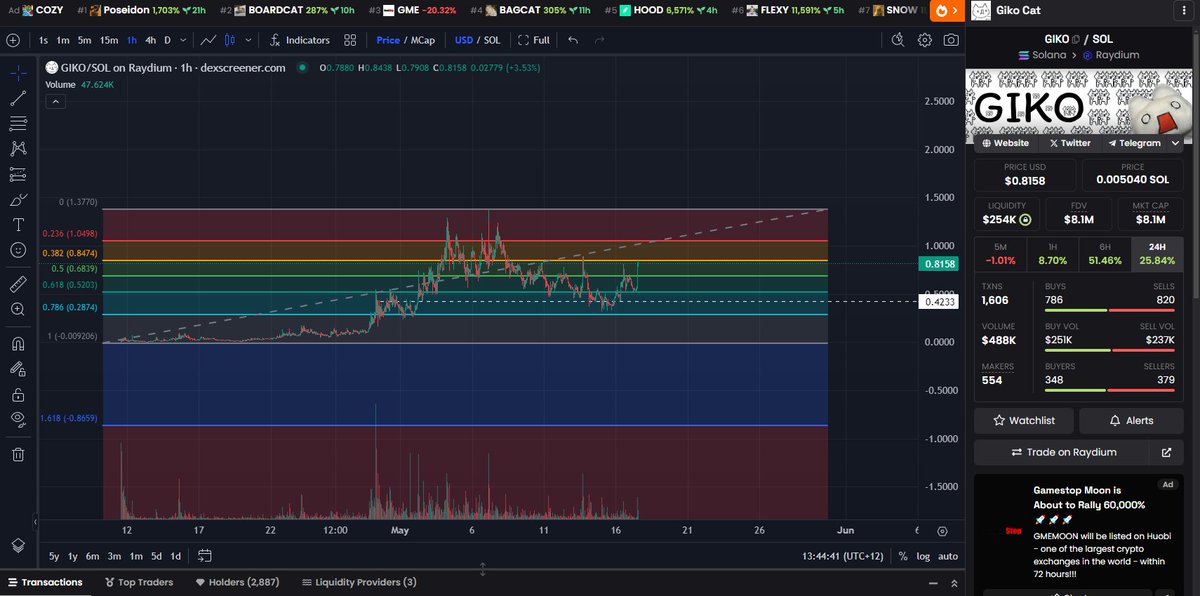Select the ruler measure tool
Viewport: 1200px width, 596px height.
pos(18,284)
